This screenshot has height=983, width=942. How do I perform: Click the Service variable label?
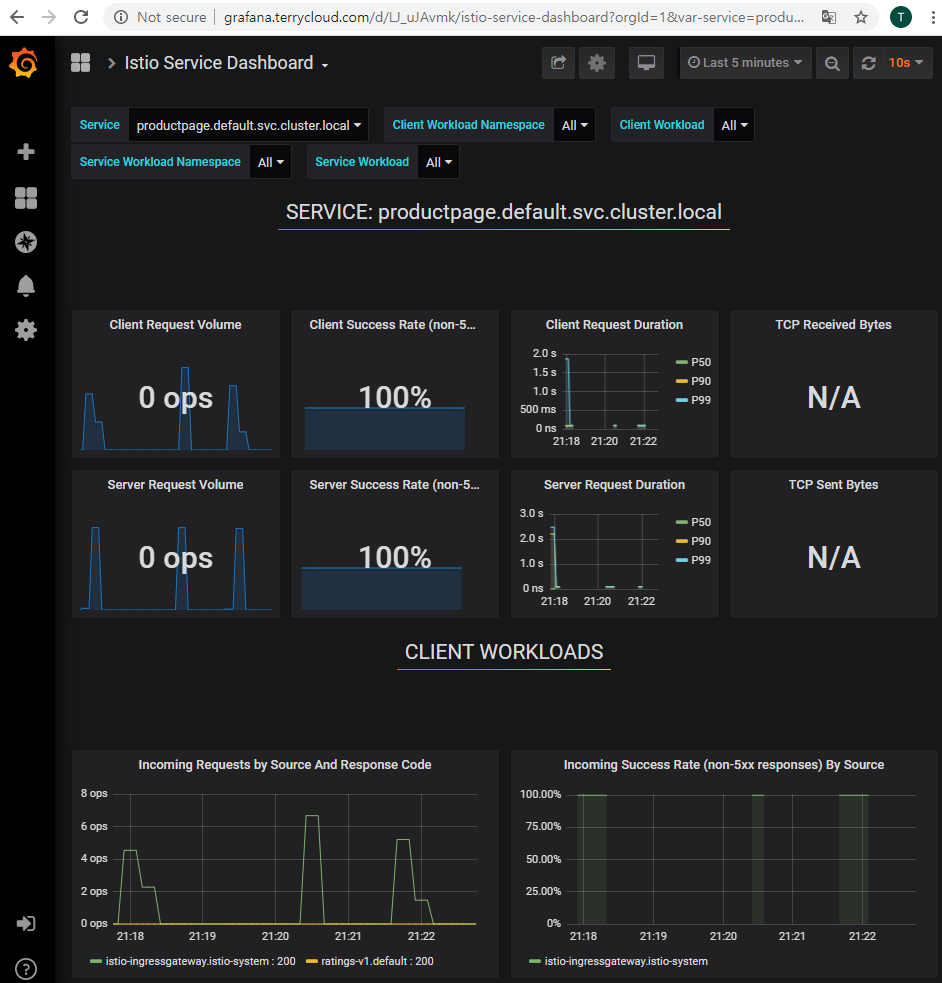click(100, 125)
